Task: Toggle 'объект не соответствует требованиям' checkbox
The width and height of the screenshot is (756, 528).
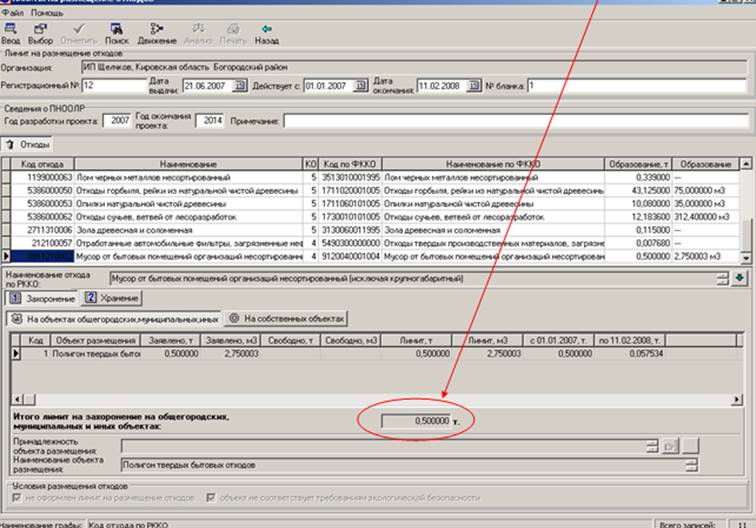Action: click(x=212, y=497)
